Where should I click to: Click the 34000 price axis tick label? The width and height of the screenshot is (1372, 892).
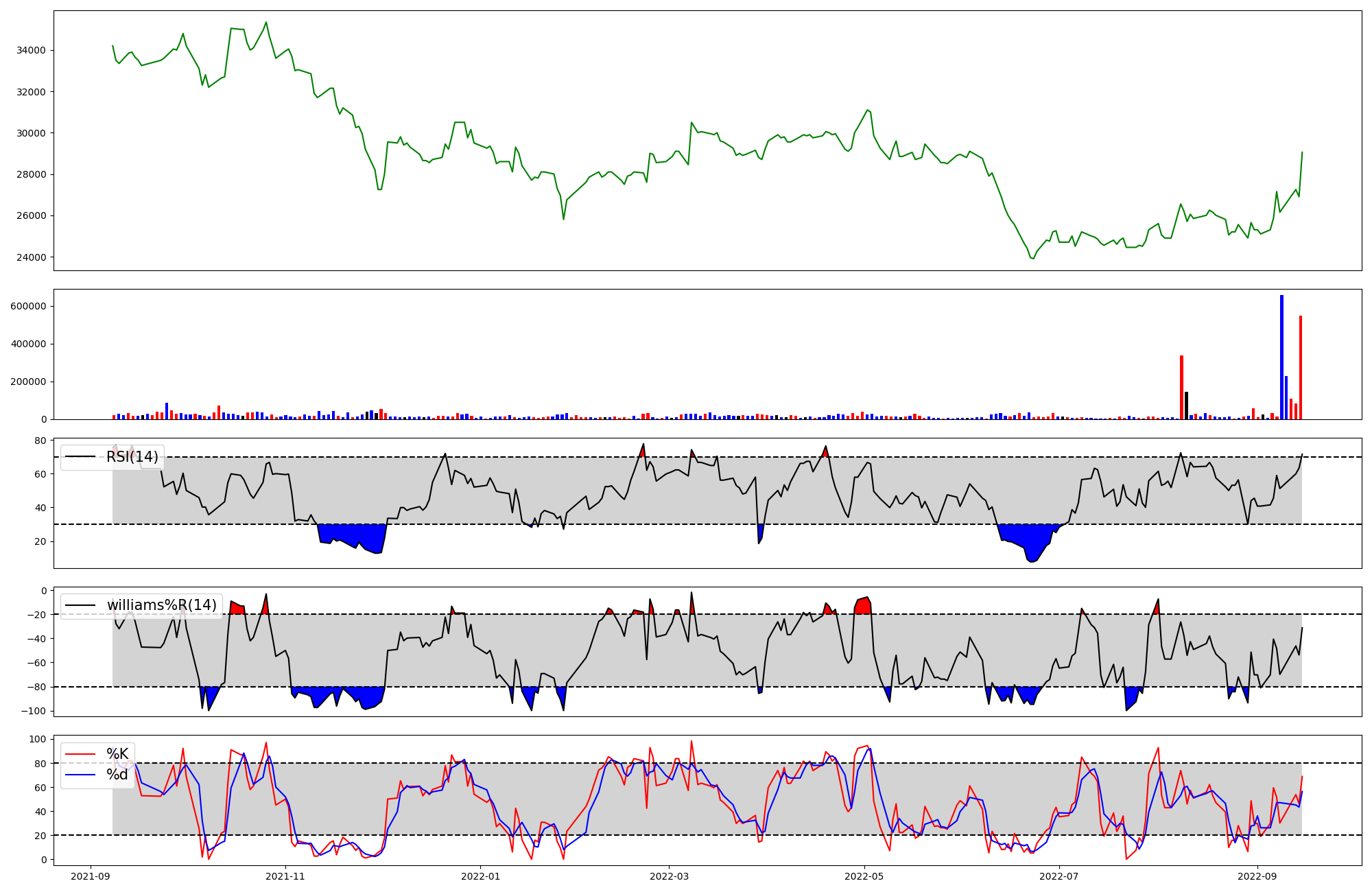[31, 50]
